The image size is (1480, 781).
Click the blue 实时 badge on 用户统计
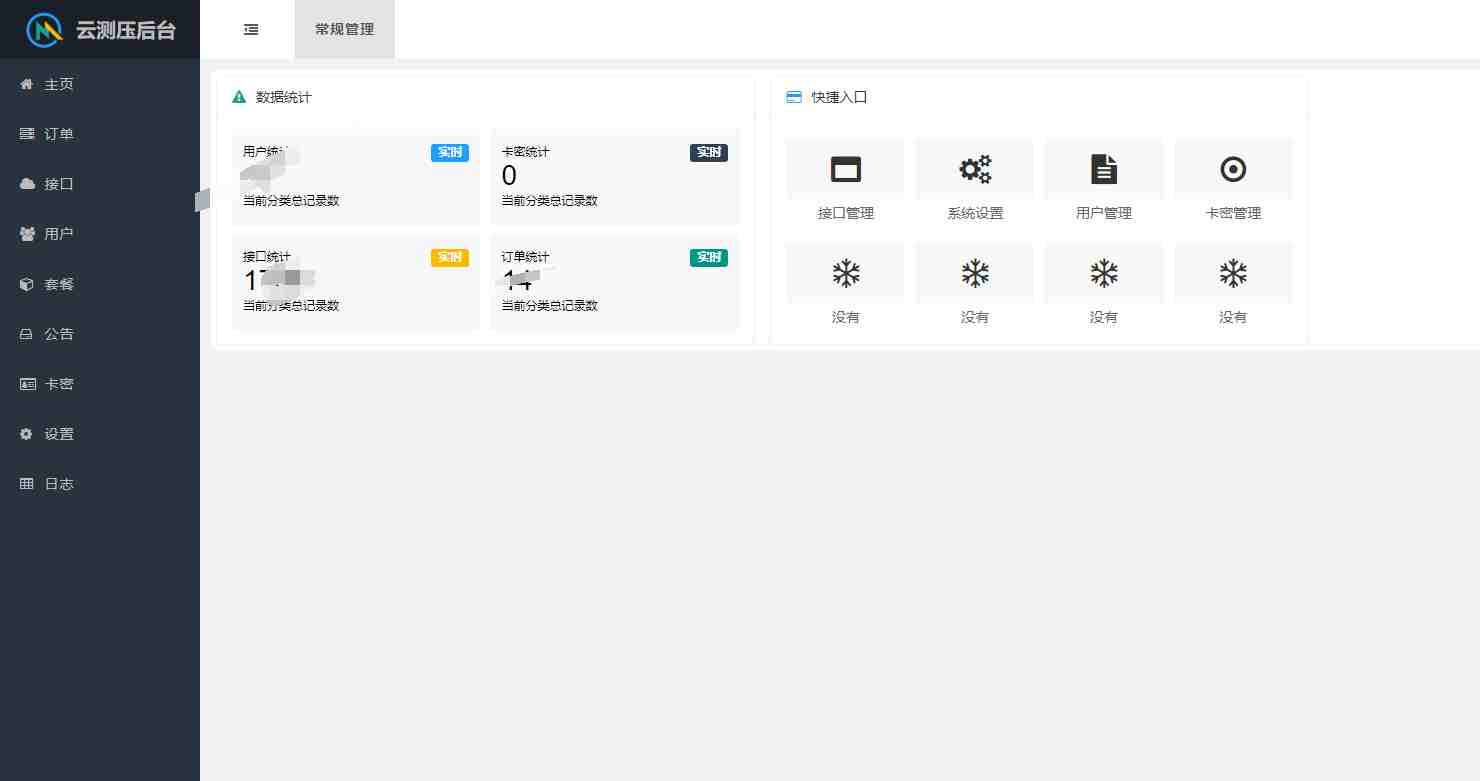pyautogui.click(x=450, y=153)
